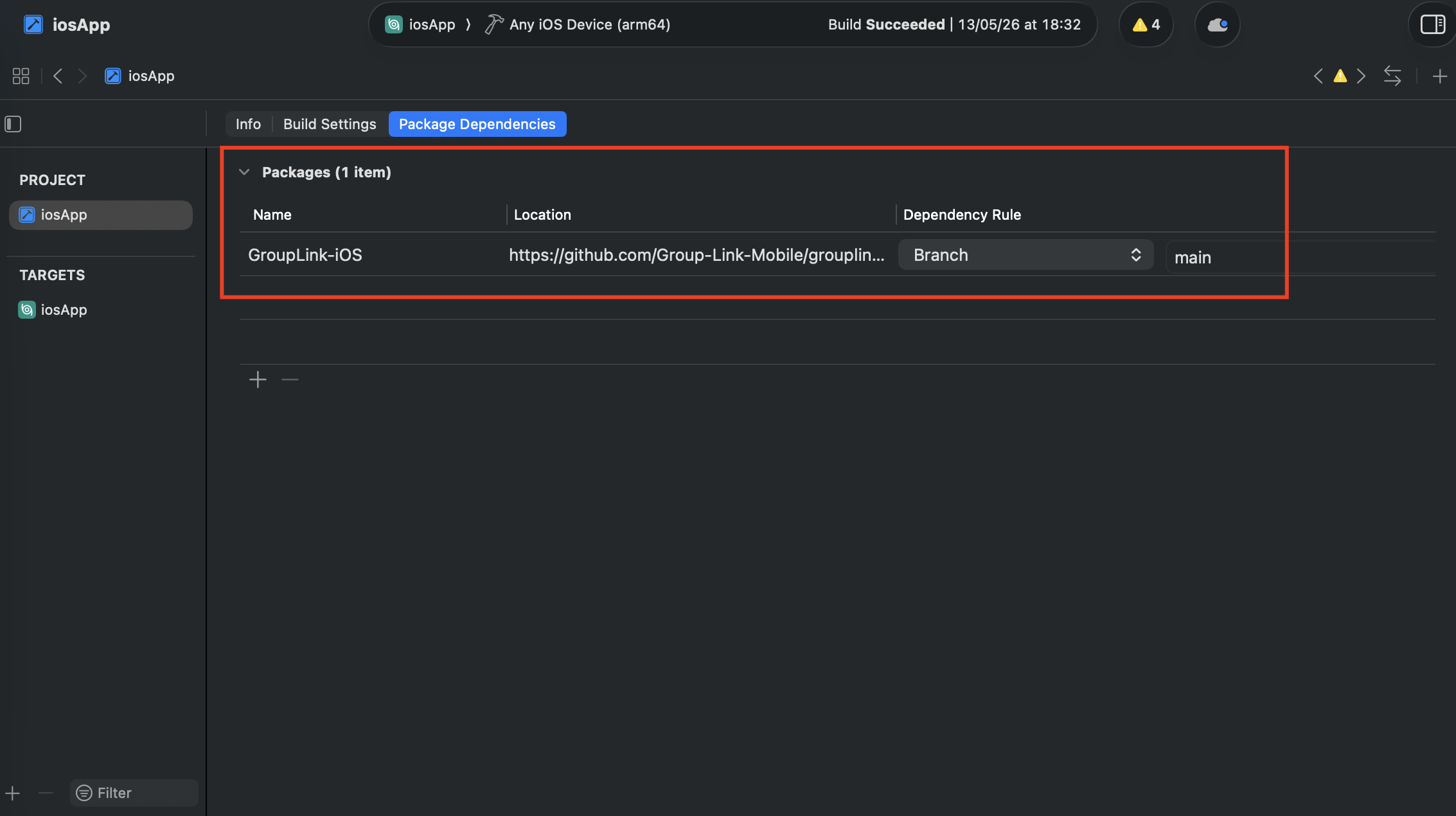Jump to next issue arrow
The width and height of the screenshot is (1456, 816).
tap(1361, 76)
